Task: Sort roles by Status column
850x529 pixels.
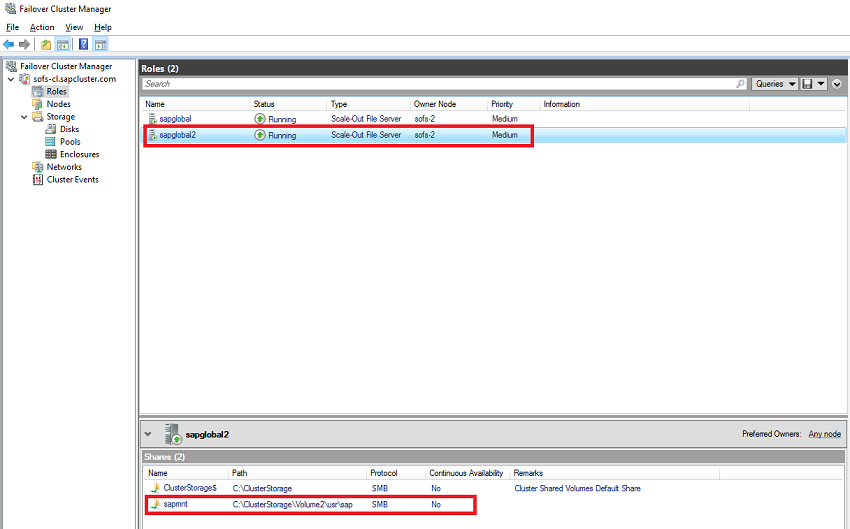Action: (x=264, y=104)
